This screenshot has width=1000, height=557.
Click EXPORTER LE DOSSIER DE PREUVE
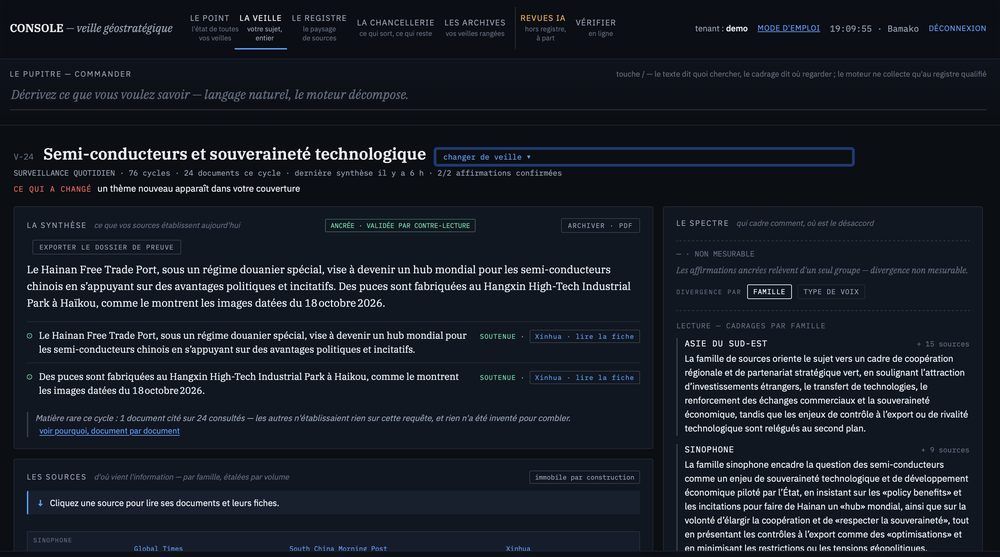(107, 248)
